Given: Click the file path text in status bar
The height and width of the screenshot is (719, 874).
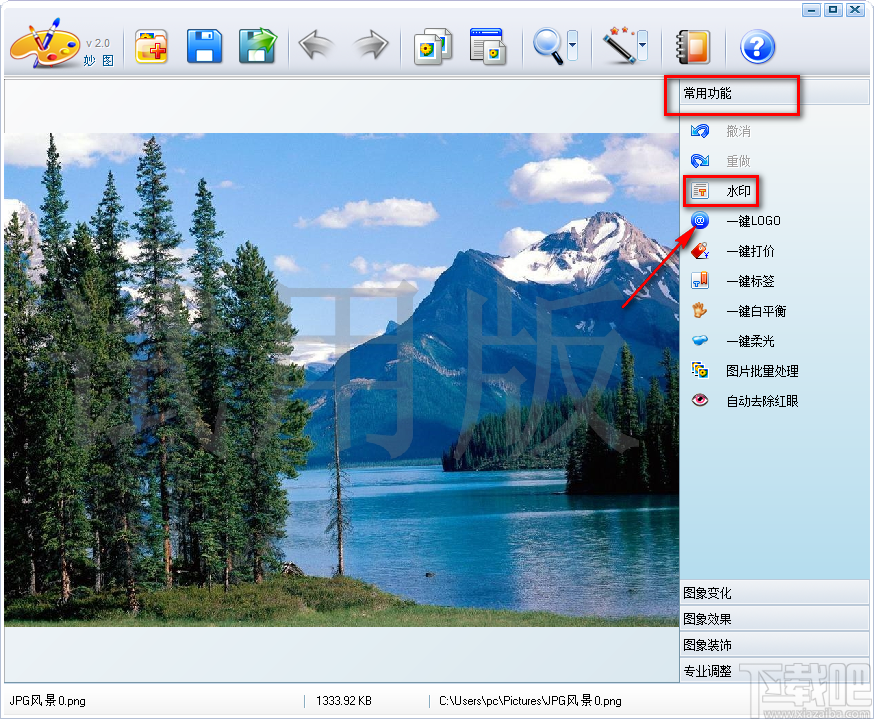Looking at the screenshot, I should [x=530, y=701].
